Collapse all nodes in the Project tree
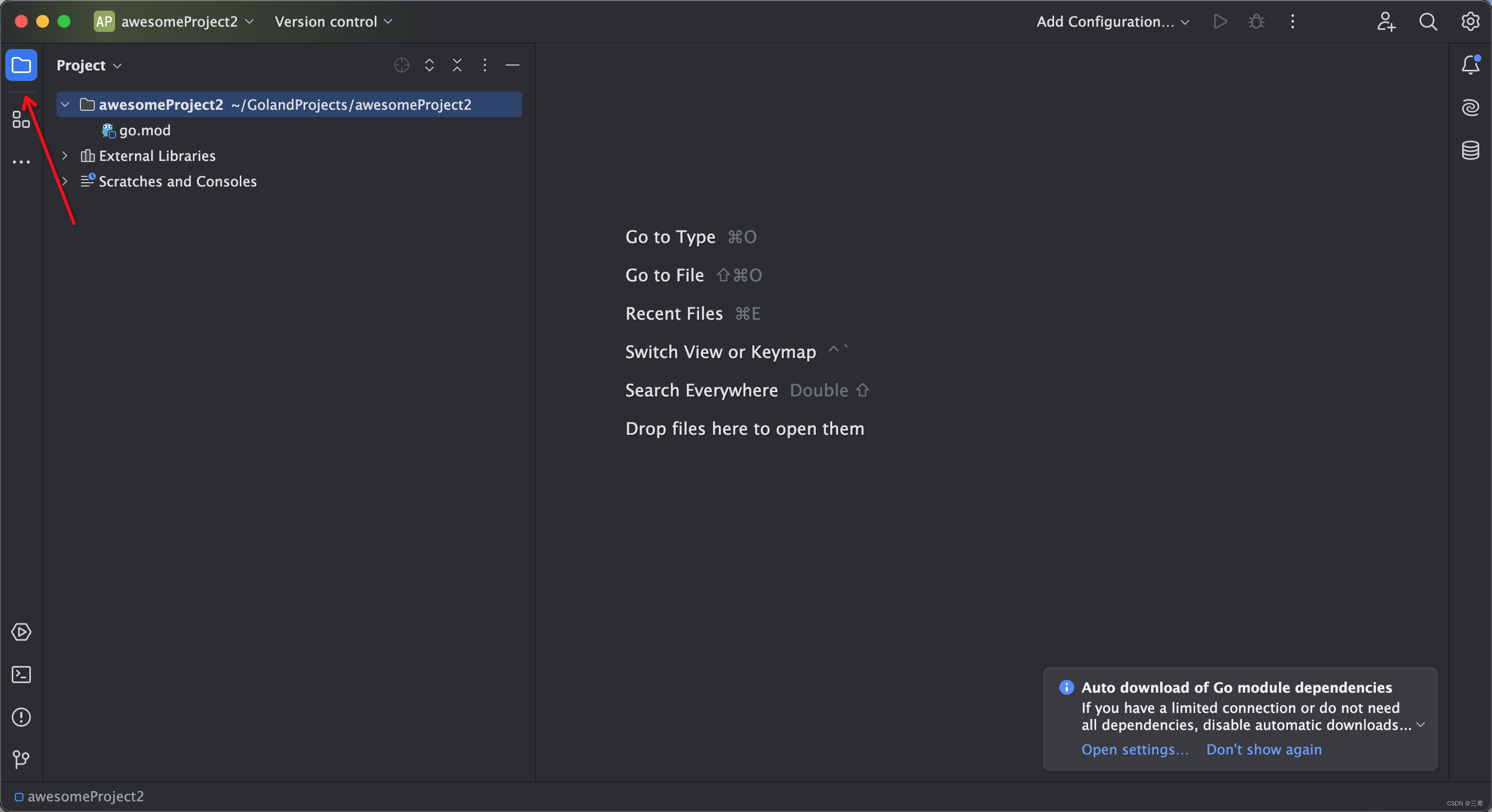 click(x=457, y=65)
